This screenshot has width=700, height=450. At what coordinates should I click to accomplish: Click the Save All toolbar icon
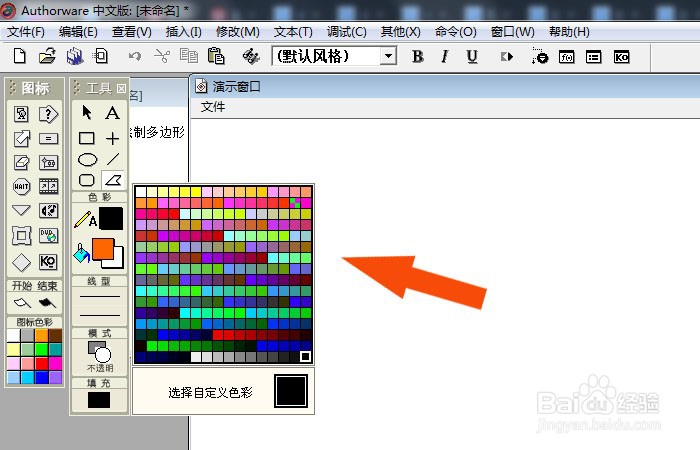75,56
